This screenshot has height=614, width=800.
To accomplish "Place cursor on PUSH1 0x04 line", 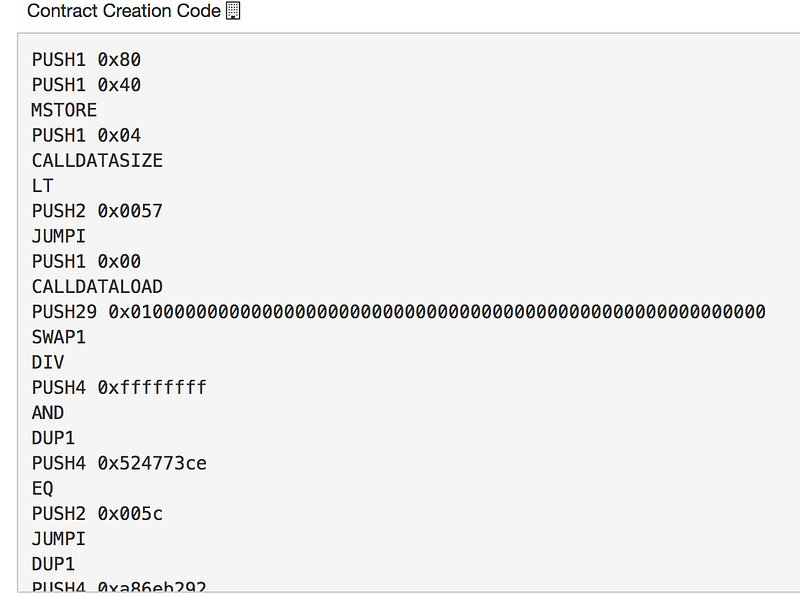I will (x=86, y=135).
